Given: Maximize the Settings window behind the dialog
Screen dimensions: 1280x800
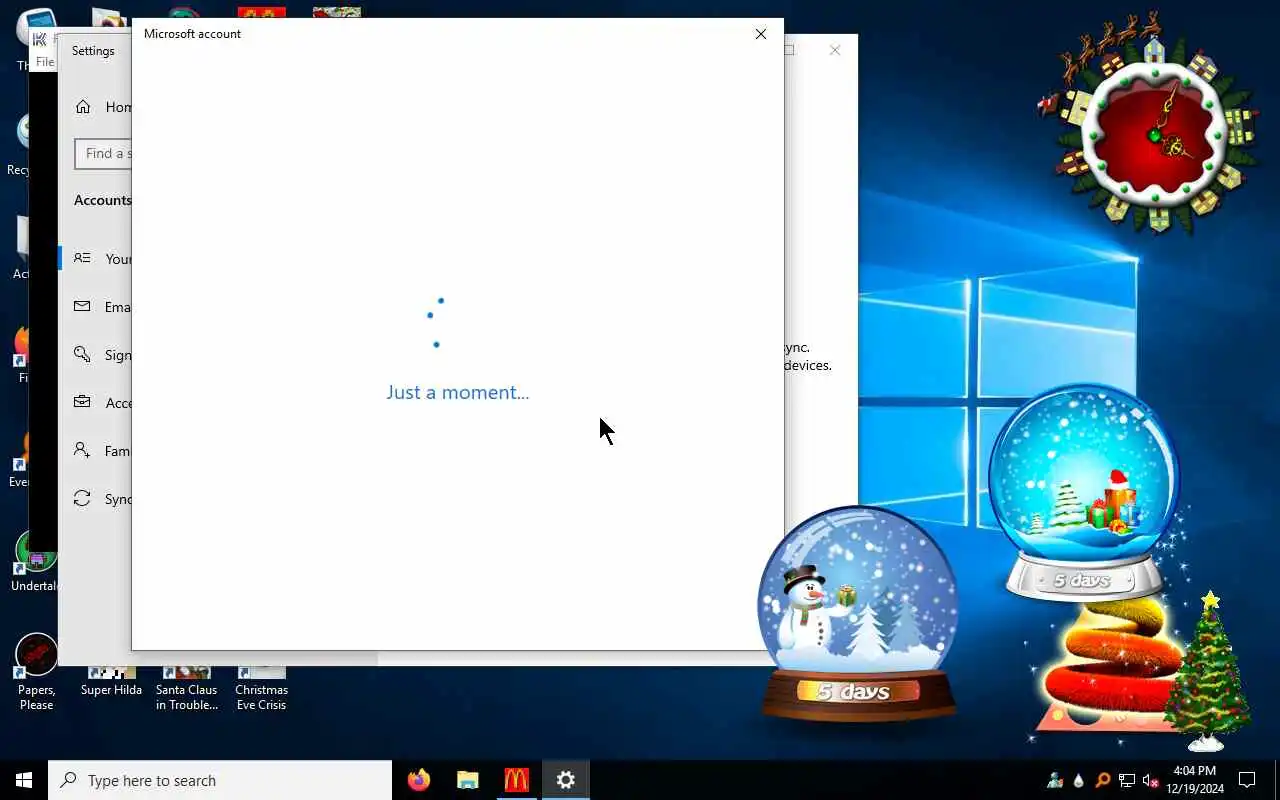Looking at the screenshot, I should (x=790, y=50).
